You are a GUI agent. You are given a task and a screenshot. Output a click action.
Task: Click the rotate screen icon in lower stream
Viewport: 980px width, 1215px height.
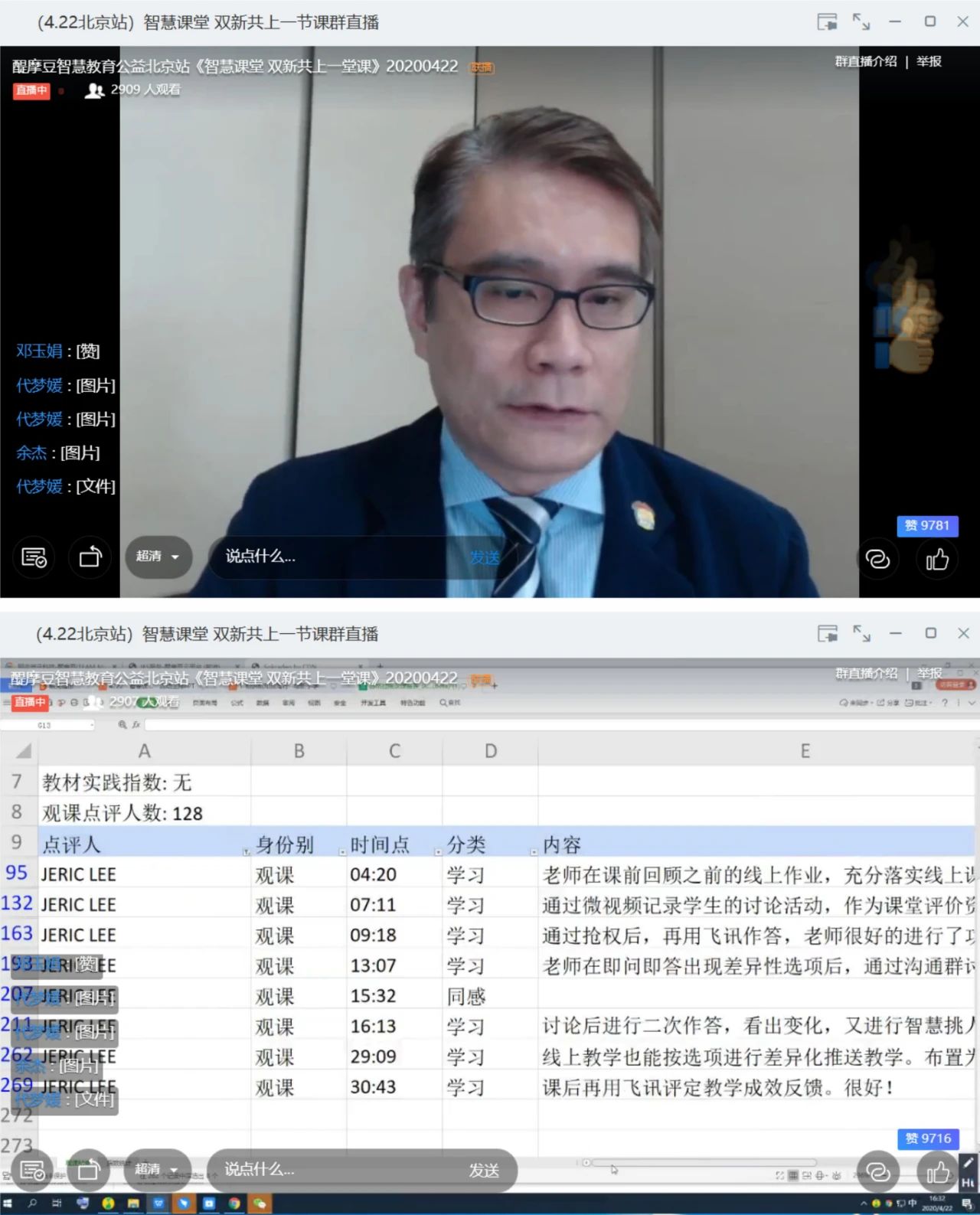point(89,1170)
